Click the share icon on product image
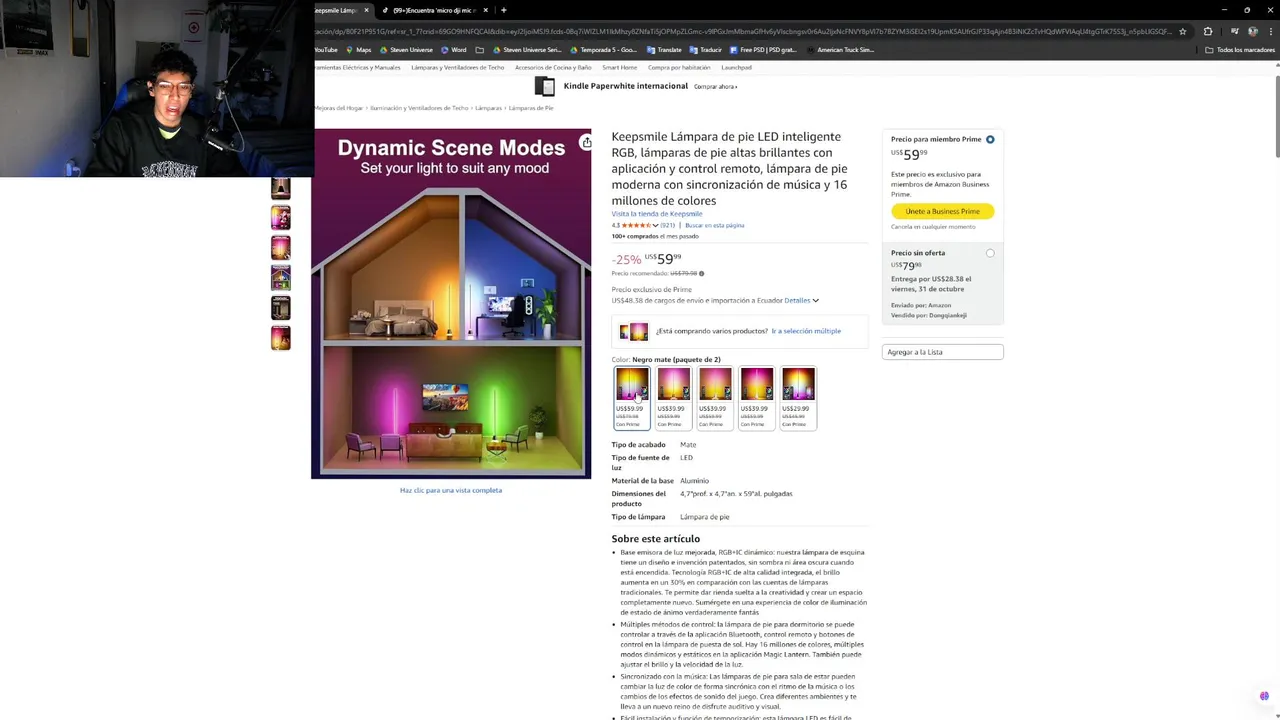The height and width of the screenshot is (720, 1280). (x=586, y=143)
